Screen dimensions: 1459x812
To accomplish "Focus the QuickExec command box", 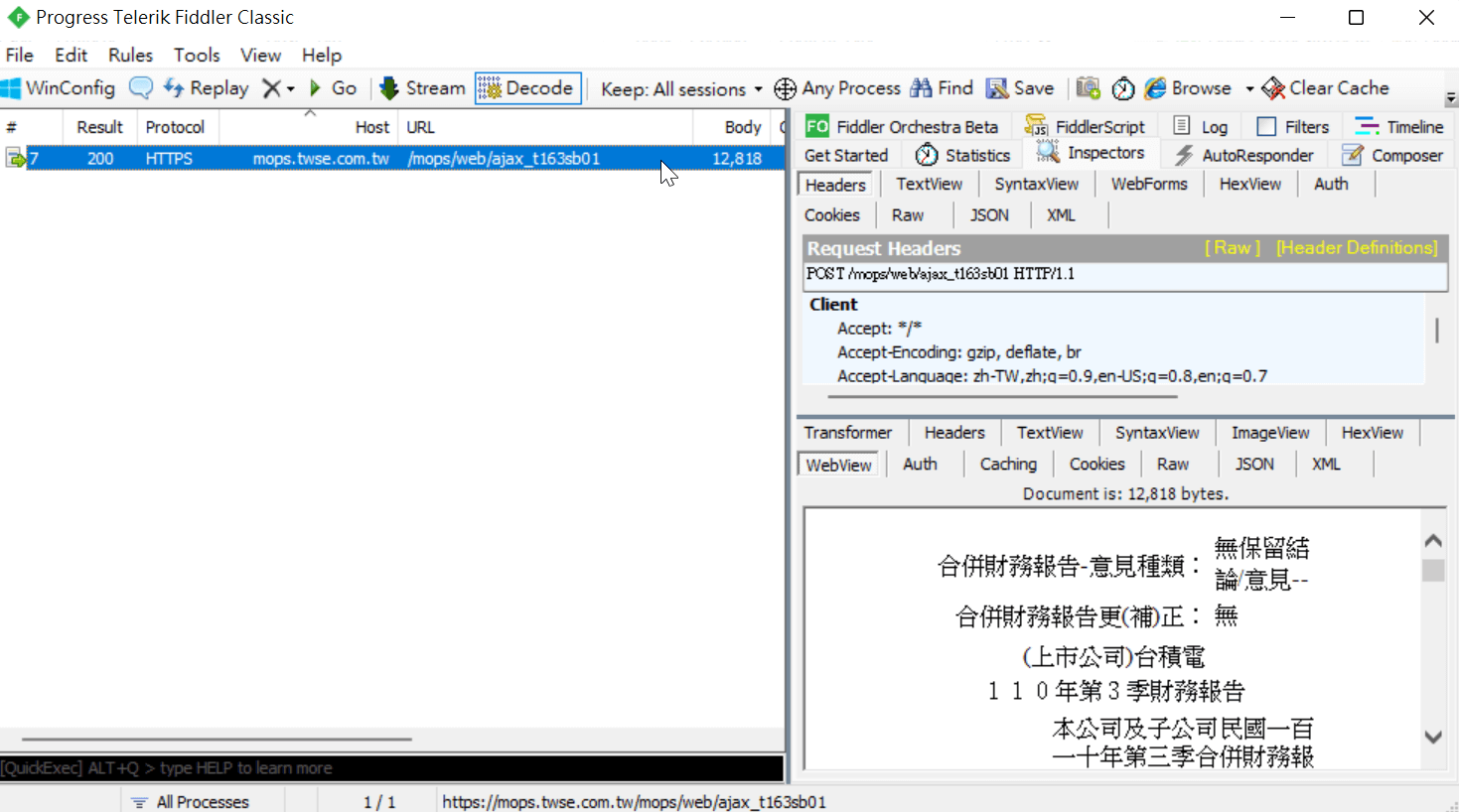I will click(392, 768).
